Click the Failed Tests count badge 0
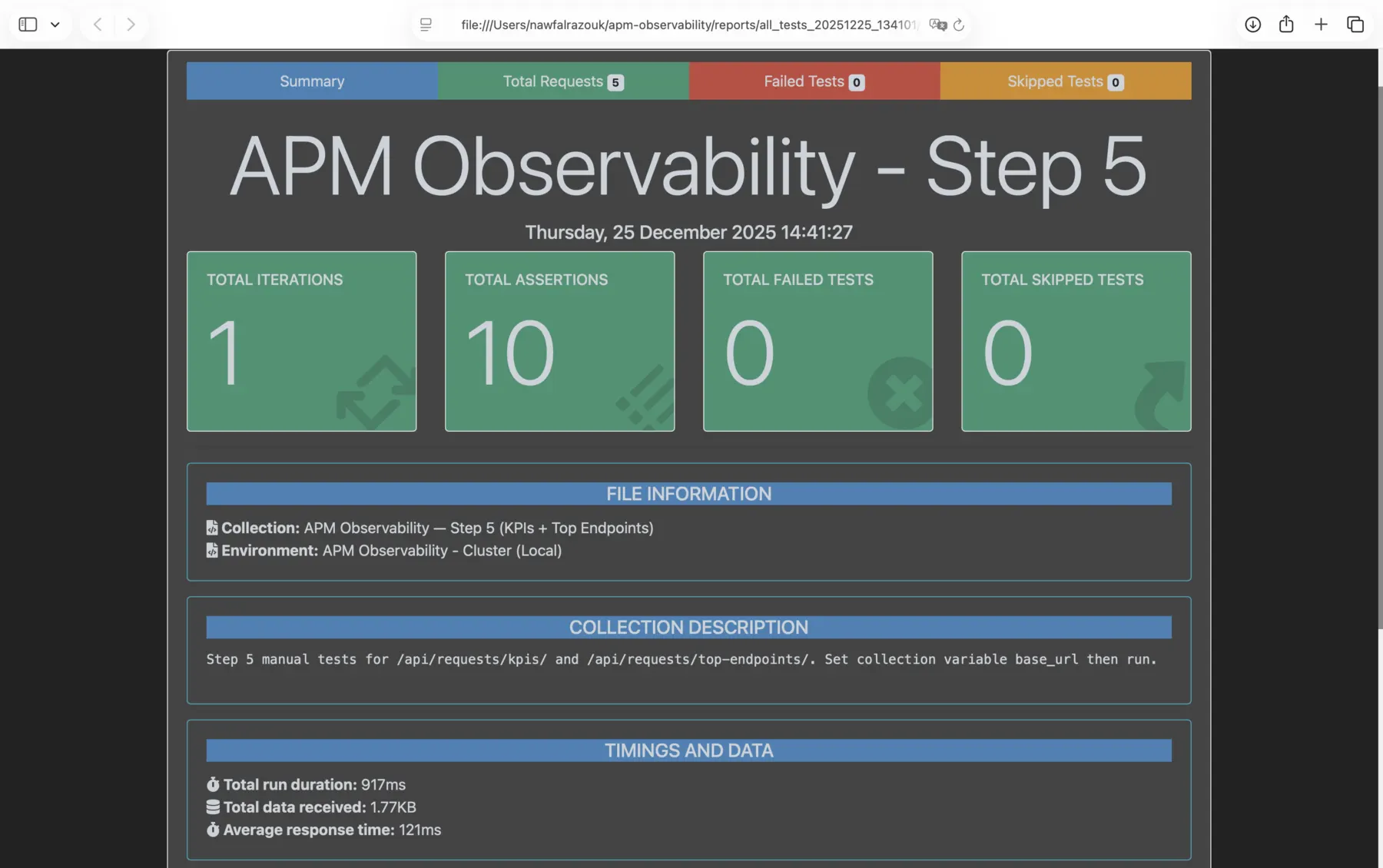This screenshot has height=868, width=1383. (857, 82)
